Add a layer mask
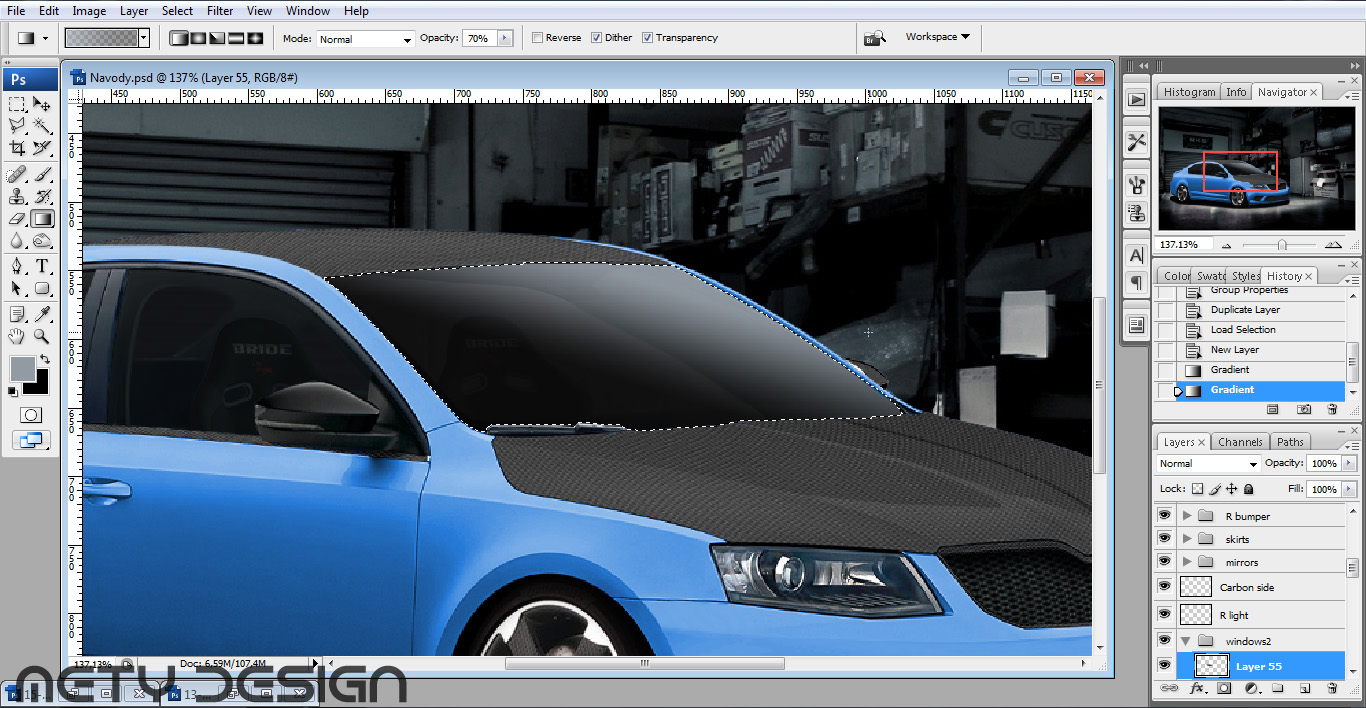 click(1224, 689)
